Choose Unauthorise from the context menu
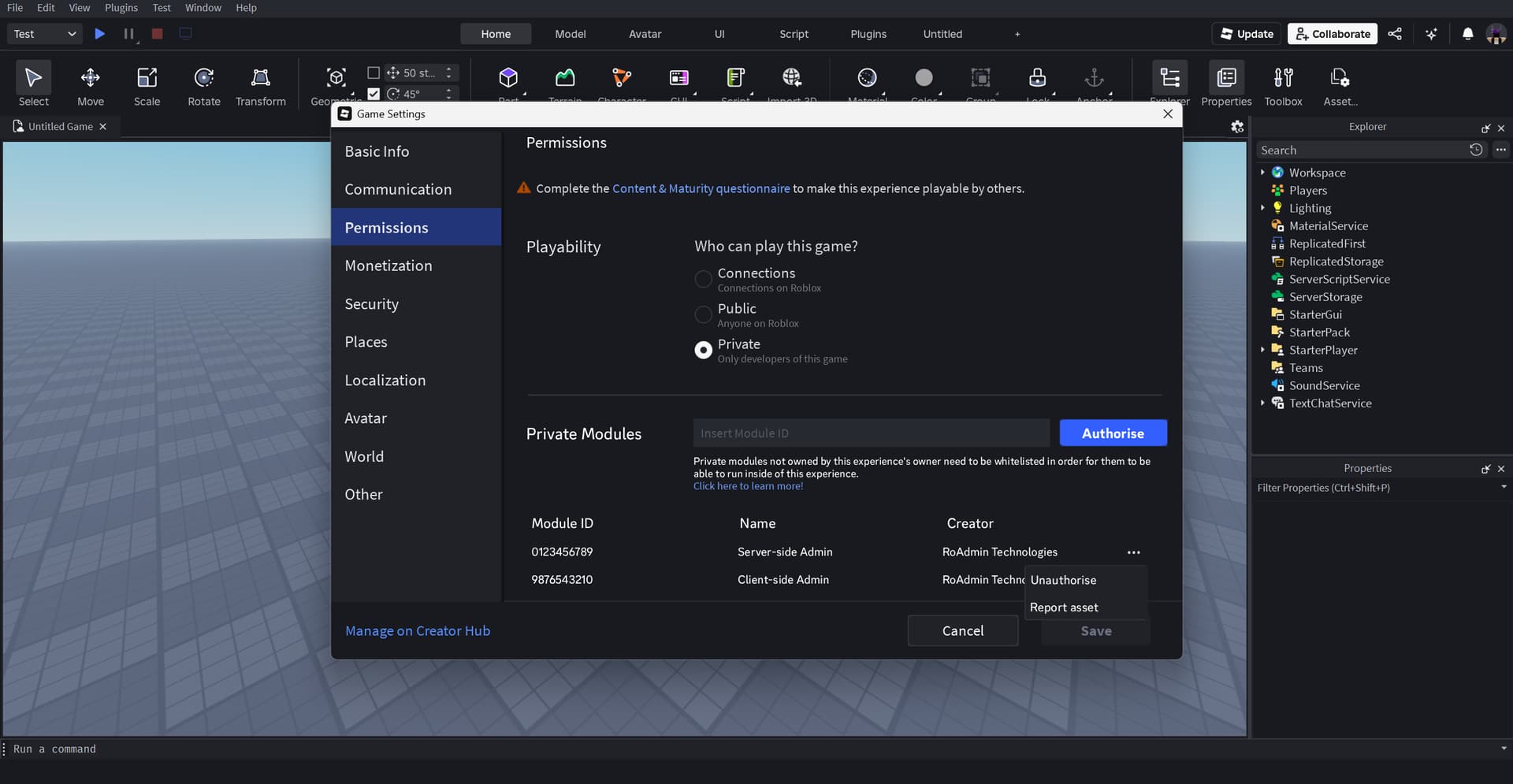 (x=1063, y=580)
